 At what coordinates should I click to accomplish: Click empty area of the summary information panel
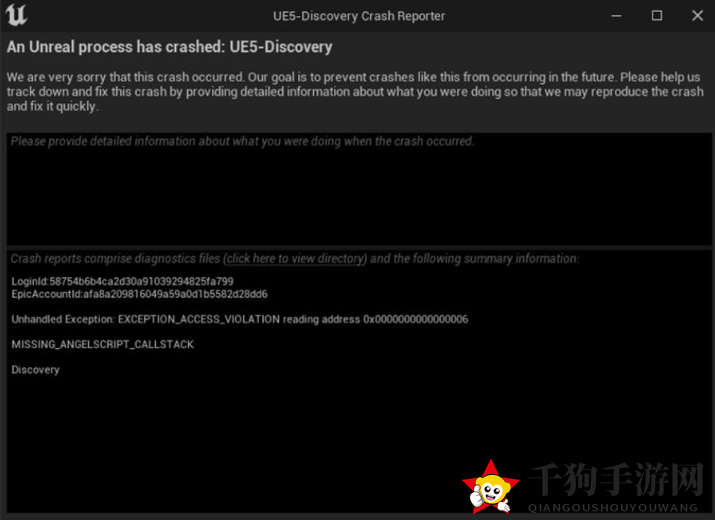[x=274, y=433]
